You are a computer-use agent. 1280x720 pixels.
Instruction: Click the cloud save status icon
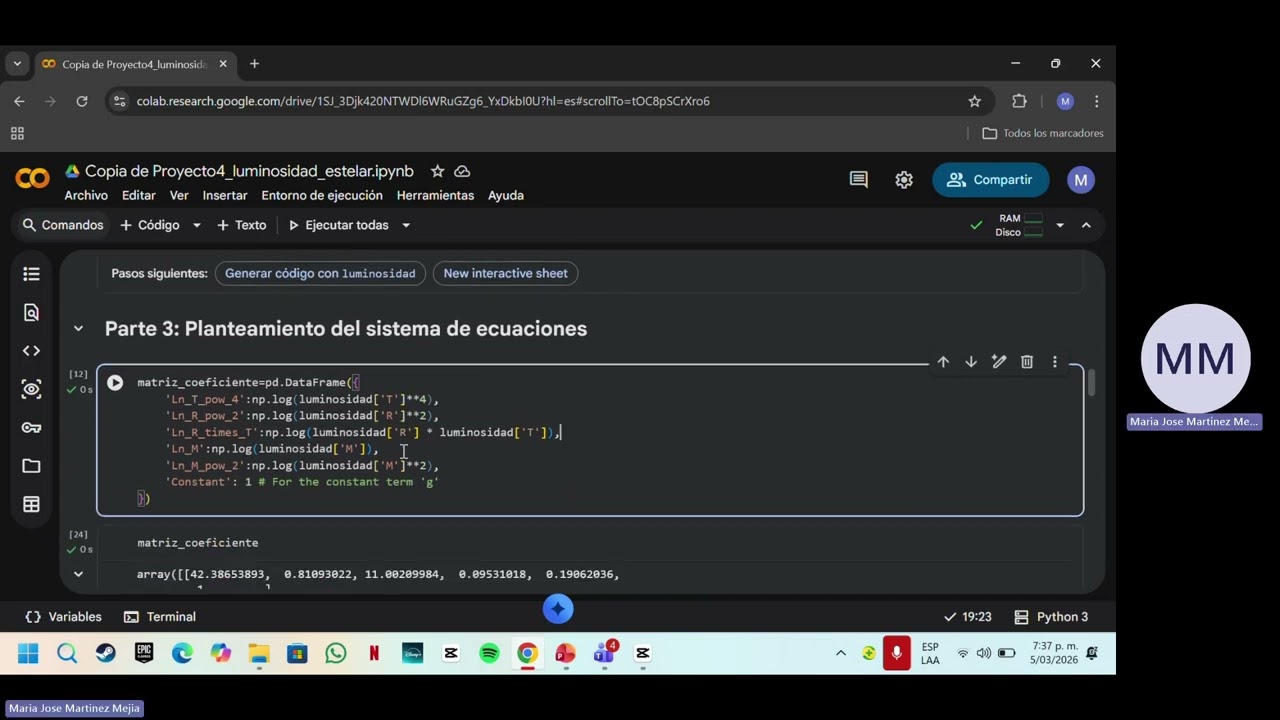462,171
